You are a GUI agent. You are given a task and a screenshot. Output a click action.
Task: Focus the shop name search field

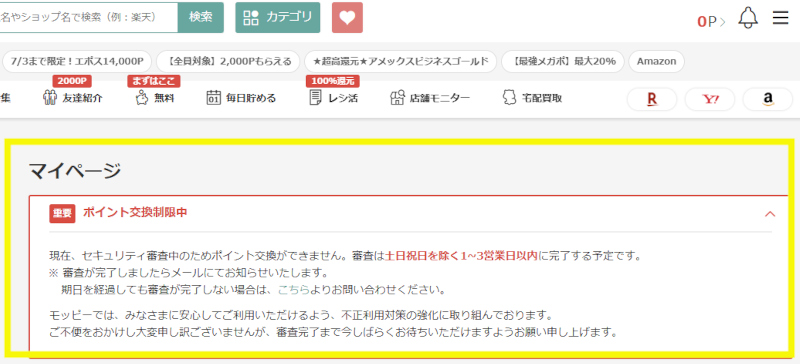click(89, 17)
